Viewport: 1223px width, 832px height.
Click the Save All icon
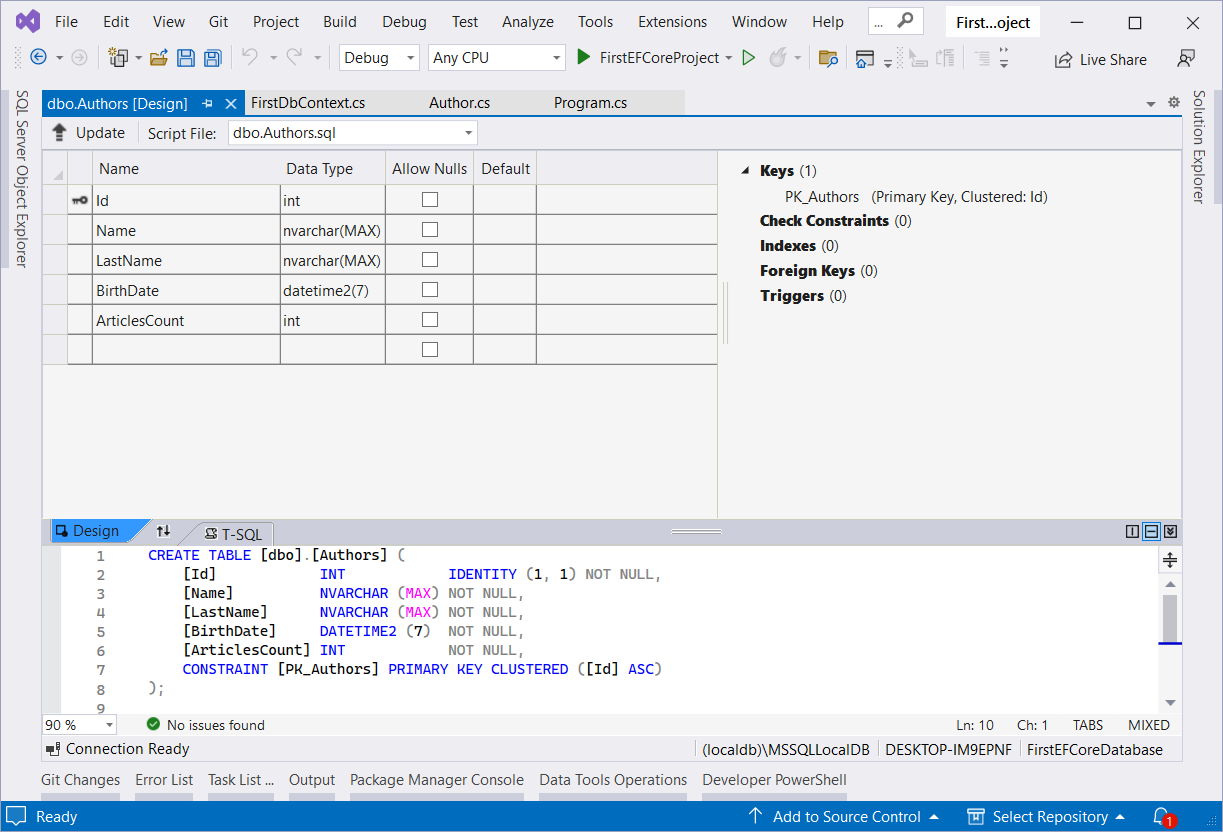coord(212,58)
